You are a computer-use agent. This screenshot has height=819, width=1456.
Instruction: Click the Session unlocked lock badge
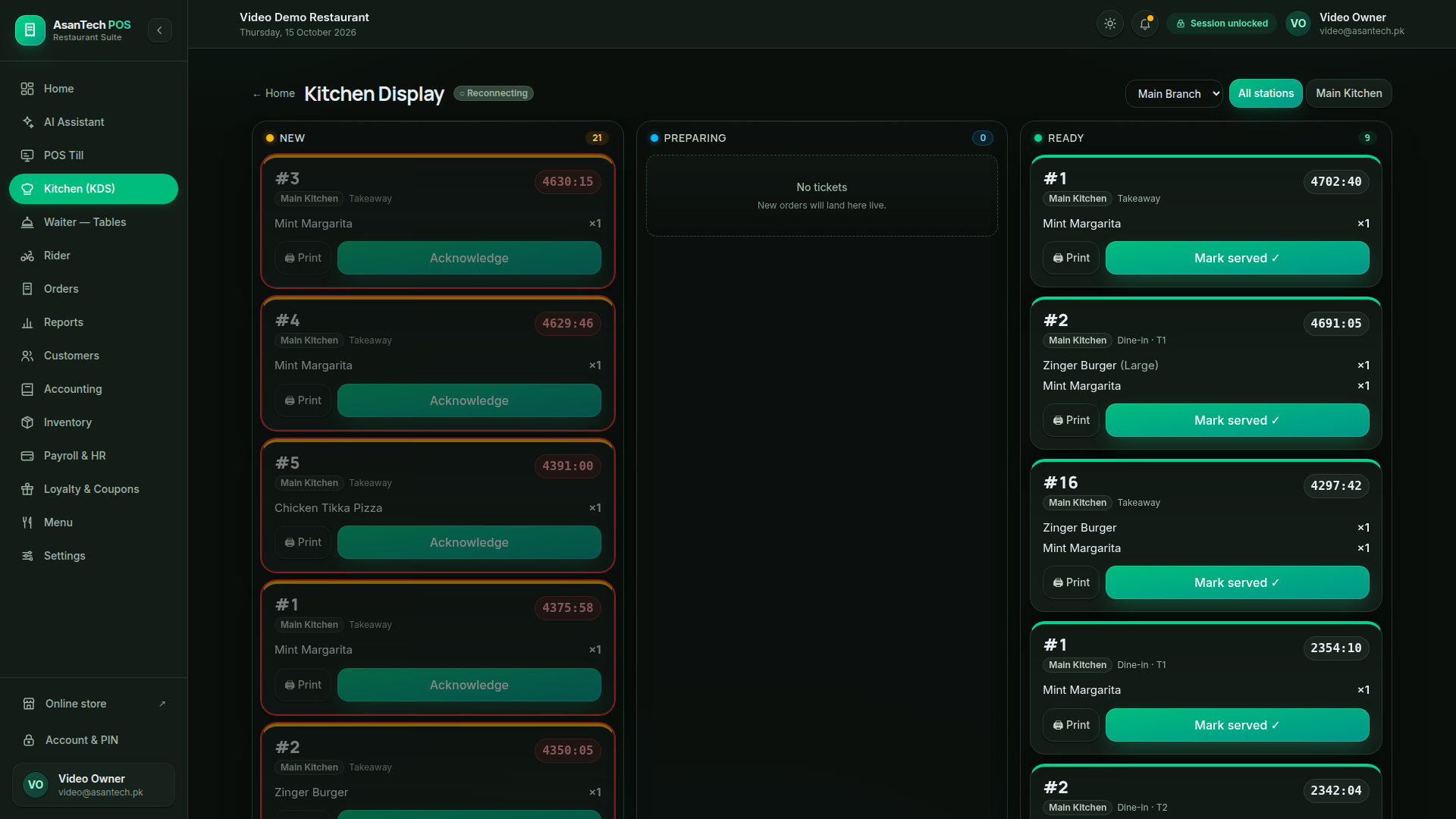tap(1222, 24)
